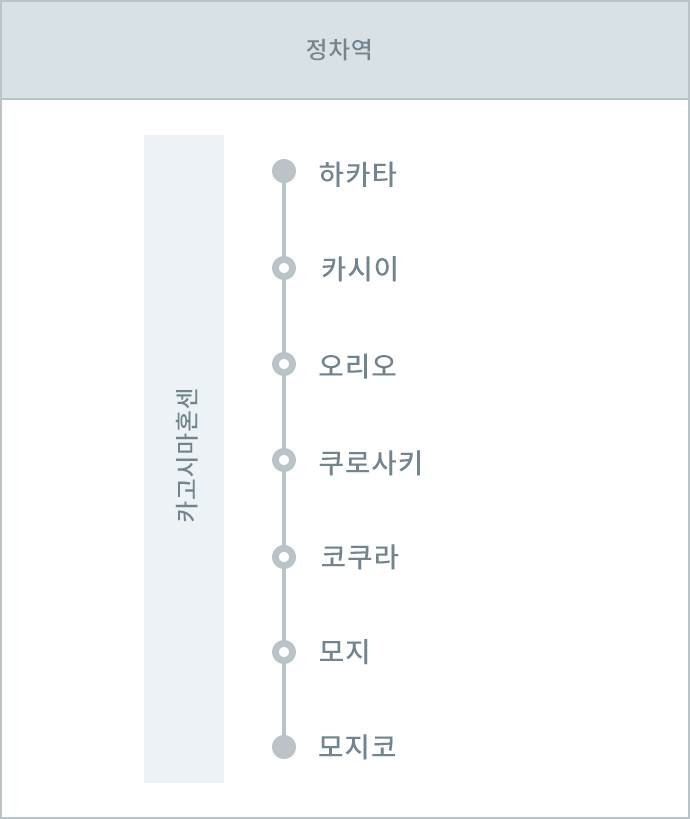Click the station marker next to 모지
Image resolution: width=690 pixels, height=819 pixels.
284,652
